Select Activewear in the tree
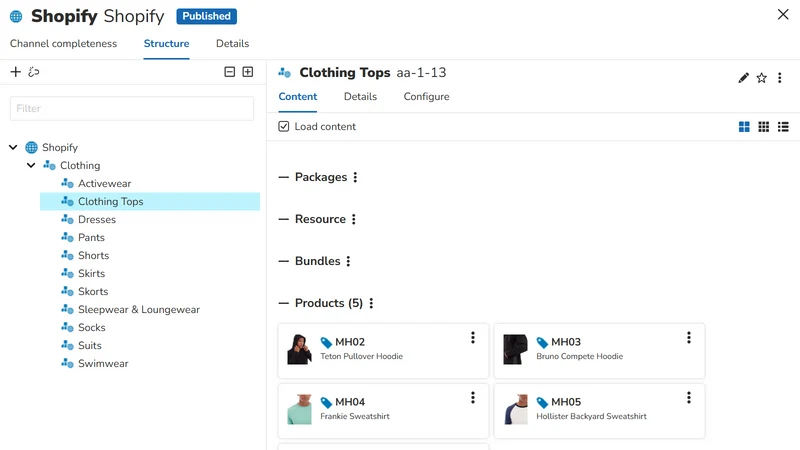This screenshot has width=800, height=450. pos(105,184)
